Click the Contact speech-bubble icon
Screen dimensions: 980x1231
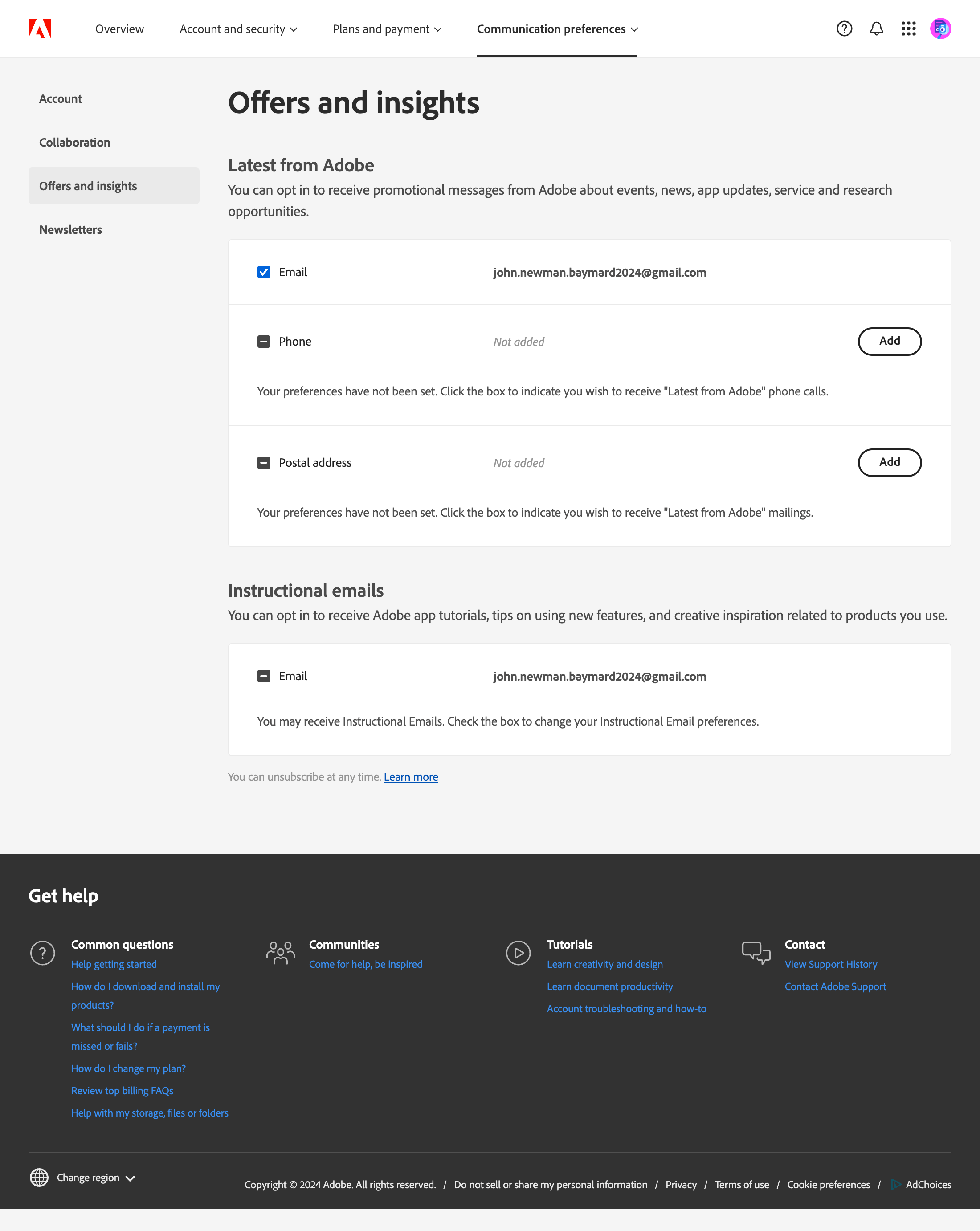[755, 952]
